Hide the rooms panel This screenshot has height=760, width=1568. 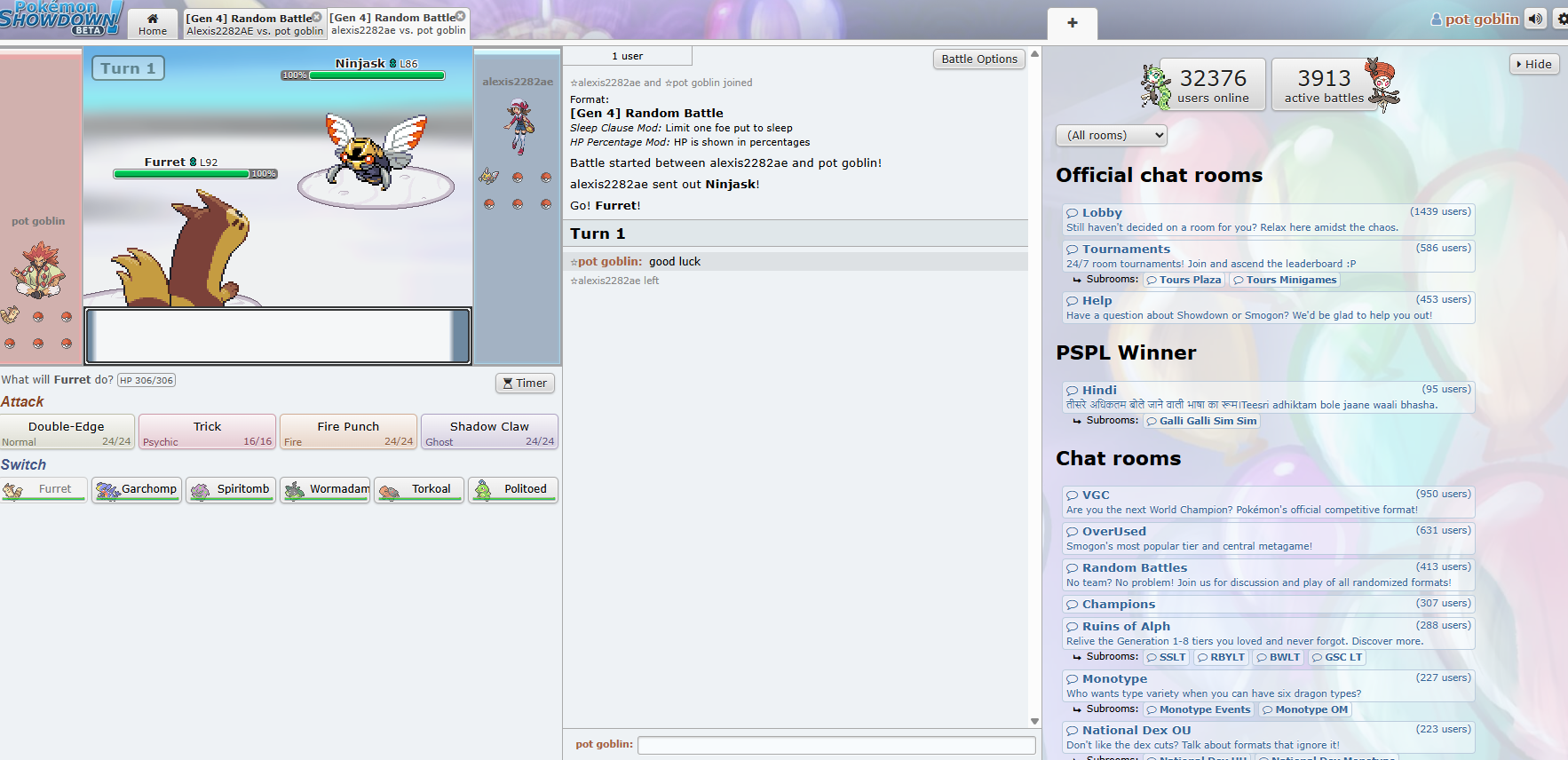tap(1534, 64)
